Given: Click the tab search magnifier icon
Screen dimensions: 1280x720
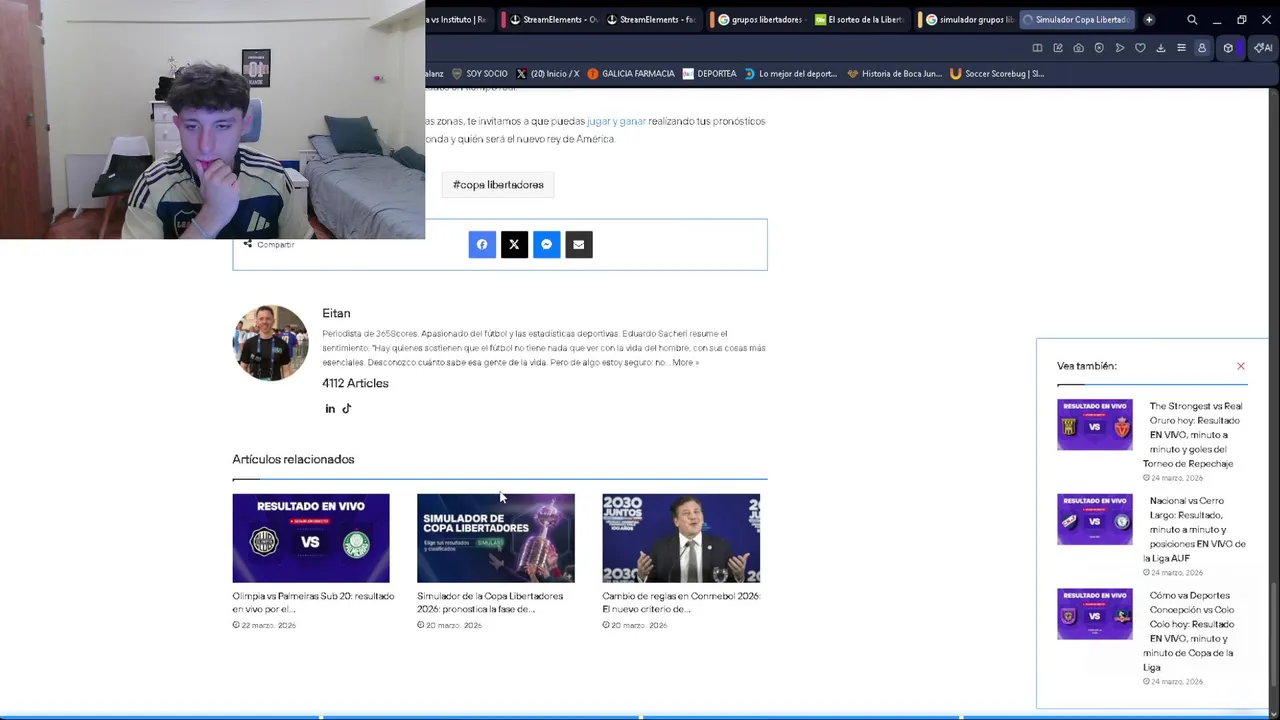Looking at the screenshot, I should pos(1192,19).
